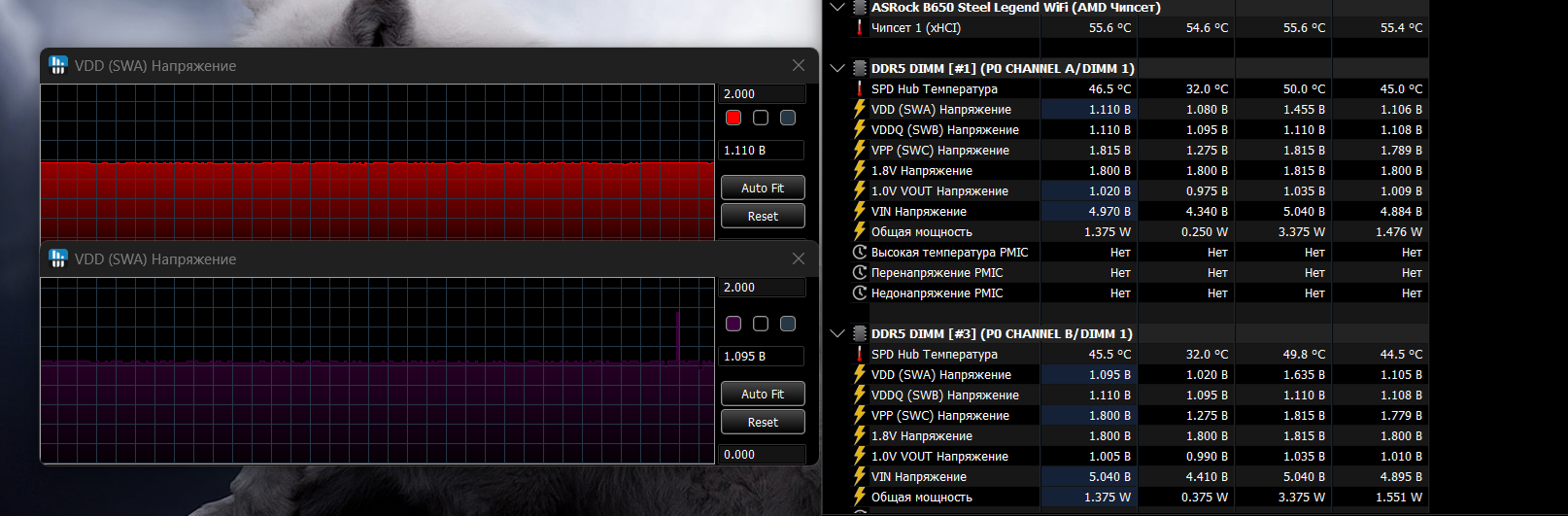Click the 2.000 maximum field in purple graph window
Image resolution: width=1568 pixels, height=516 pixels.
(763, 288)
